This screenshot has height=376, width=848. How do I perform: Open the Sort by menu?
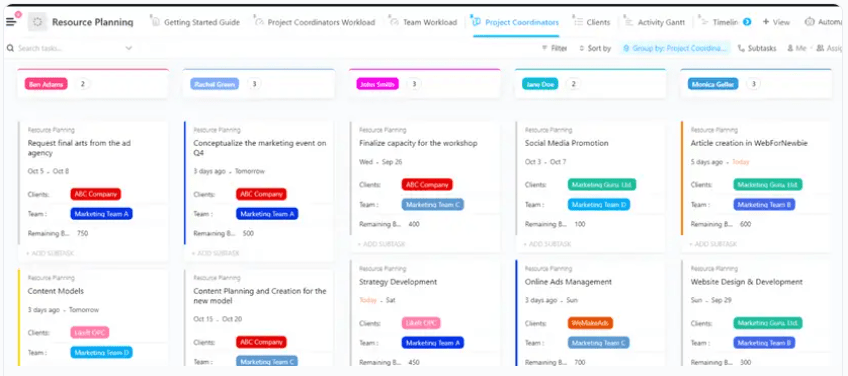595,48
